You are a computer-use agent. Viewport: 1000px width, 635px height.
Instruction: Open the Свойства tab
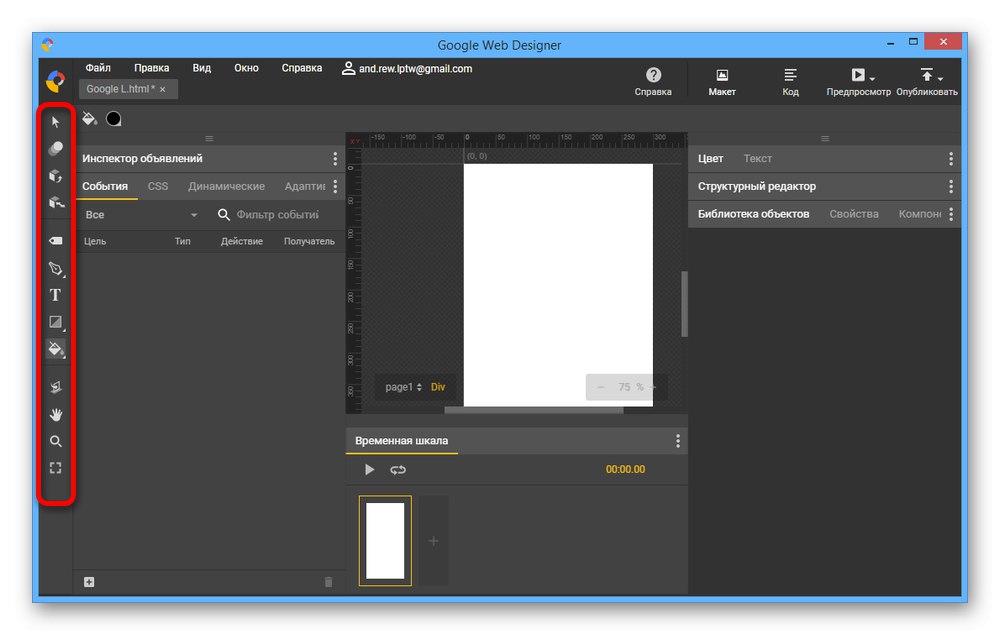(854, 214)
